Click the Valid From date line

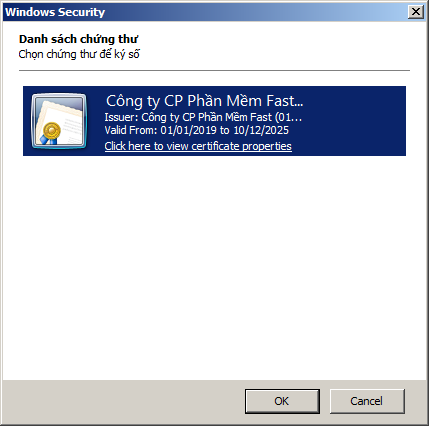197,130
